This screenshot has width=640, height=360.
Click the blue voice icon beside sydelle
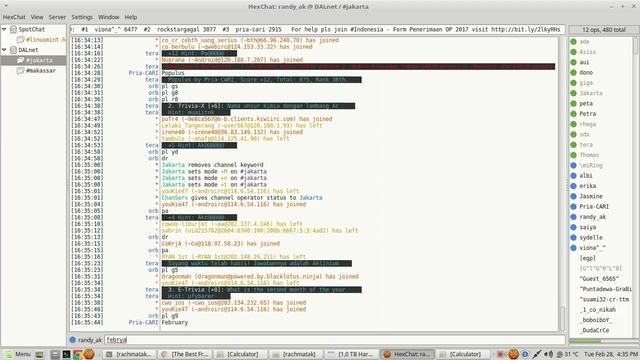[x=573, y=237]
